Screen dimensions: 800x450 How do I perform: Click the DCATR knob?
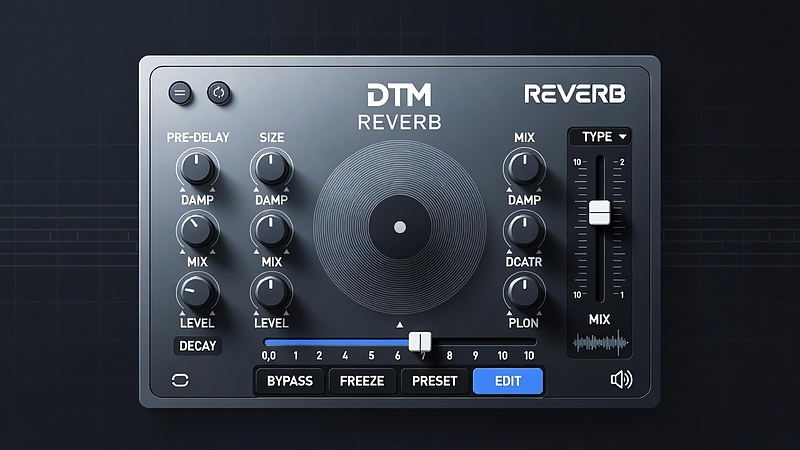(523, 230)
